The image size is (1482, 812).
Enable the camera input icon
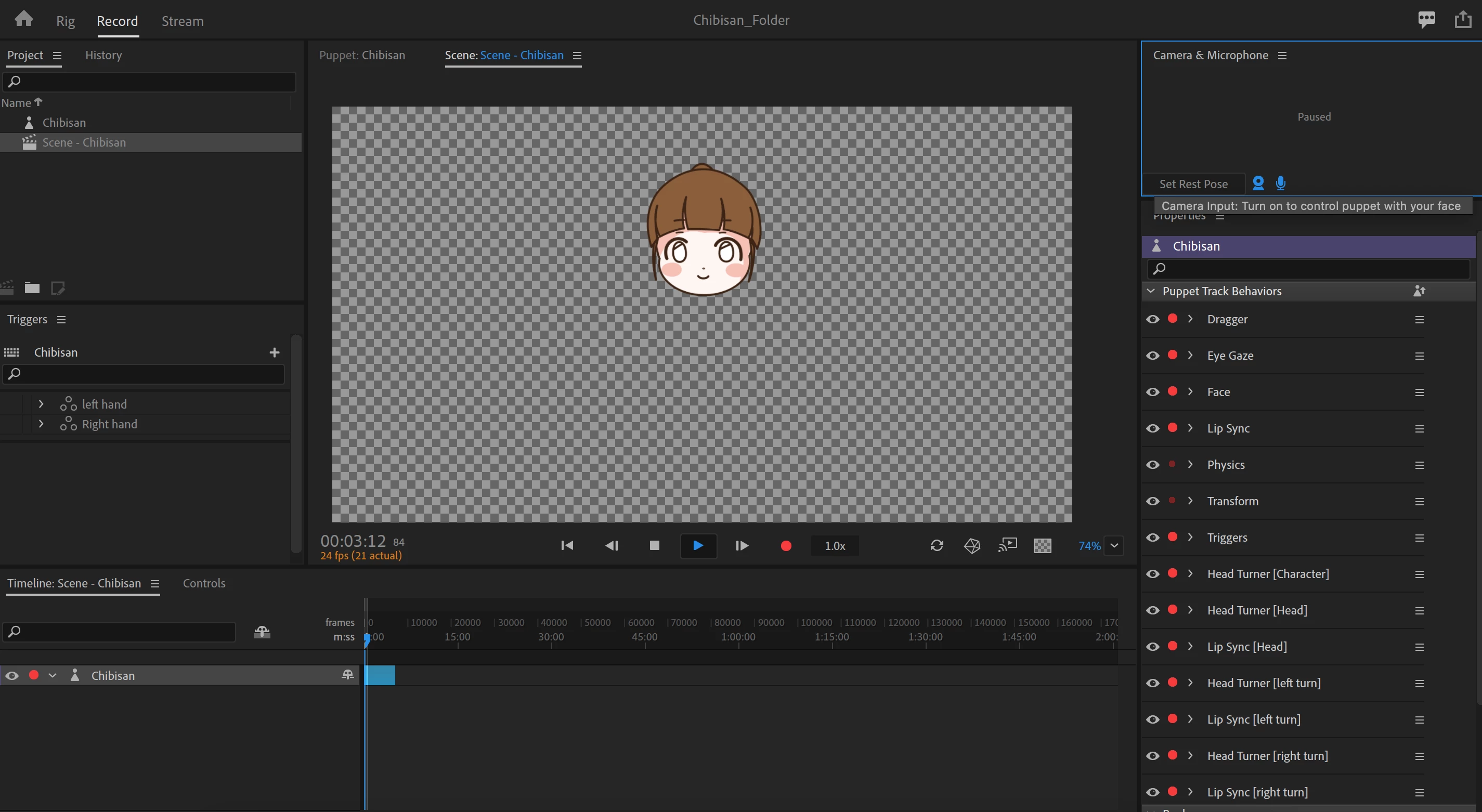pos(1258,184)
